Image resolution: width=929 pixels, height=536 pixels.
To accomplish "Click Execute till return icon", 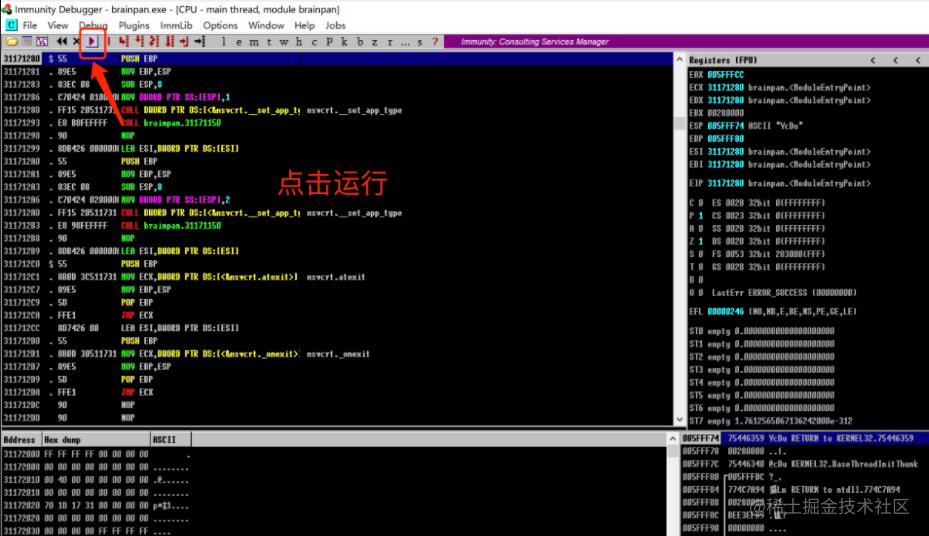I will click(x=184, y=41).
